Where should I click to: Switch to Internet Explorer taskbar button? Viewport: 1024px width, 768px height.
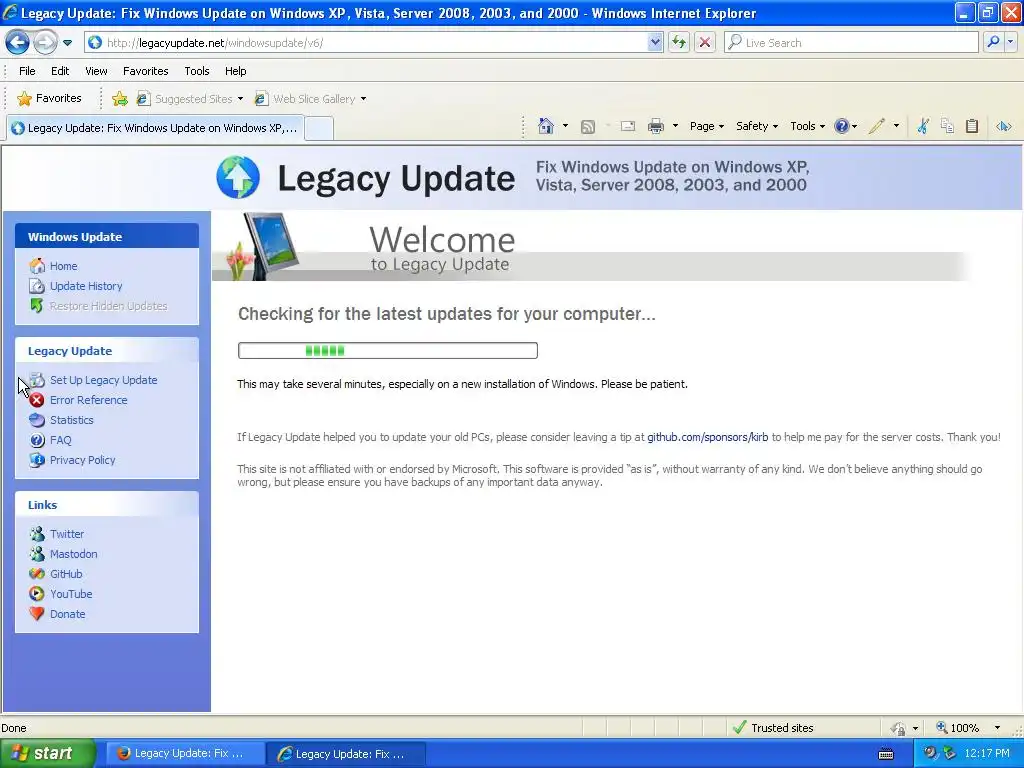(347, 753)
